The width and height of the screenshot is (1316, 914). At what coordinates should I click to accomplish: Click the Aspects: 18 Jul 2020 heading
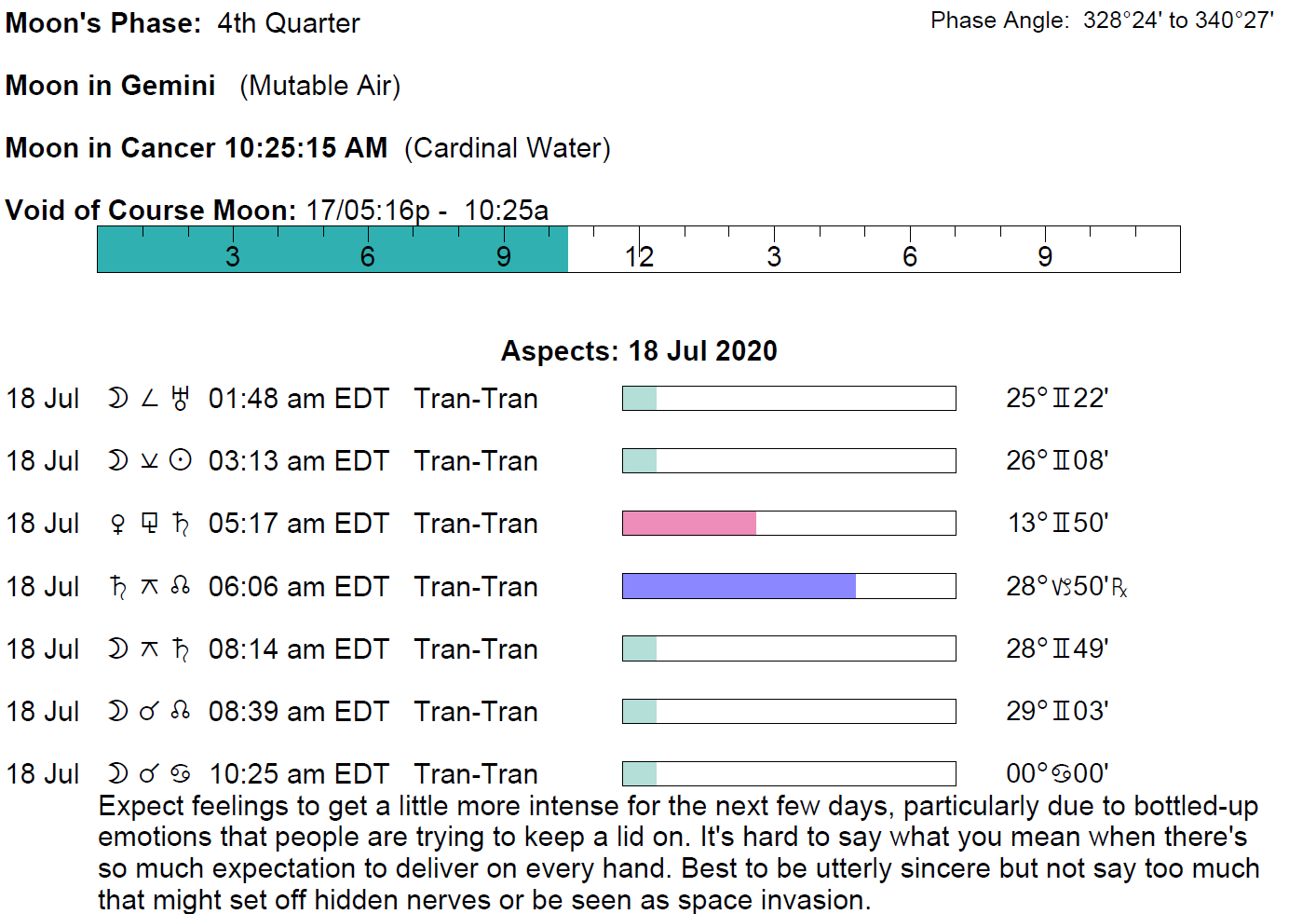[639, 351]
